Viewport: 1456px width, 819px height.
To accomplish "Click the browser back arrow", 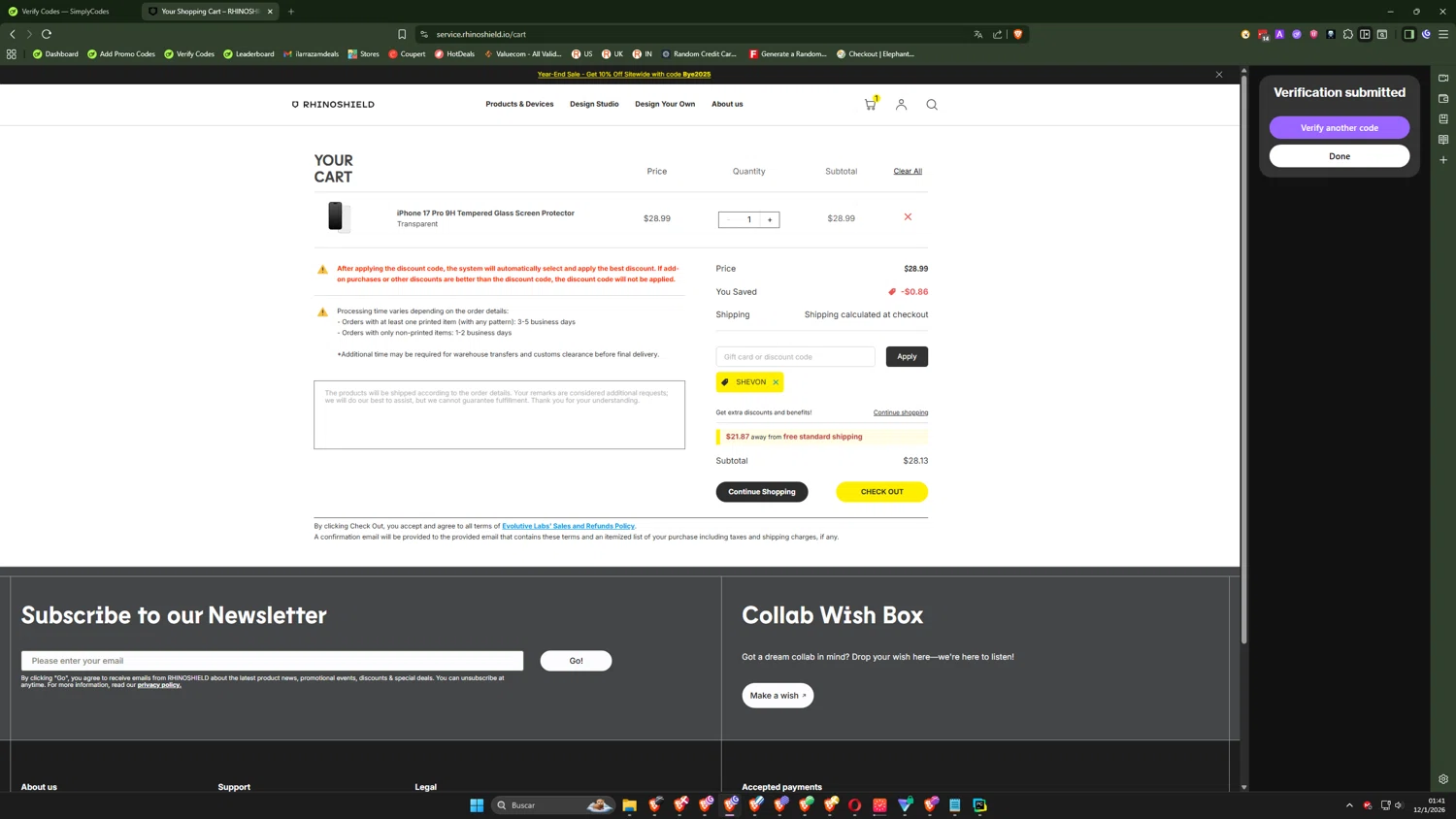I will tap(13, 34).
